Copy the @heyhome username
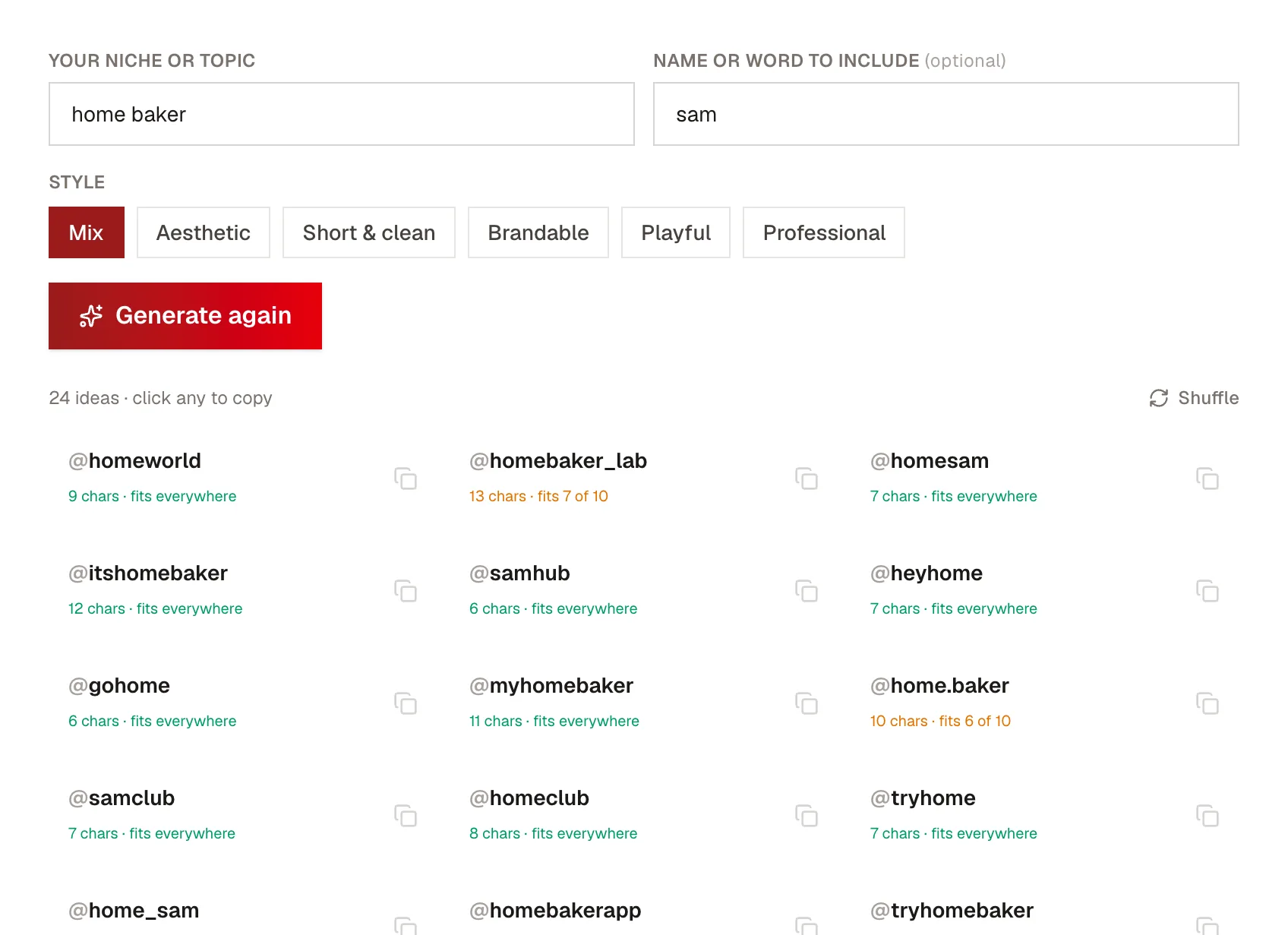 coord(1207,591)
